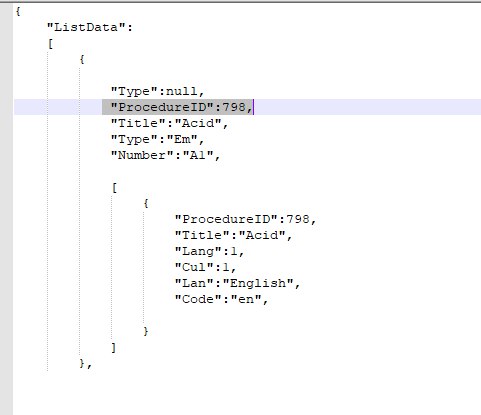Click the nested array's opening square bracket
This screenshot has width=481, height=415.
point(114,188)
